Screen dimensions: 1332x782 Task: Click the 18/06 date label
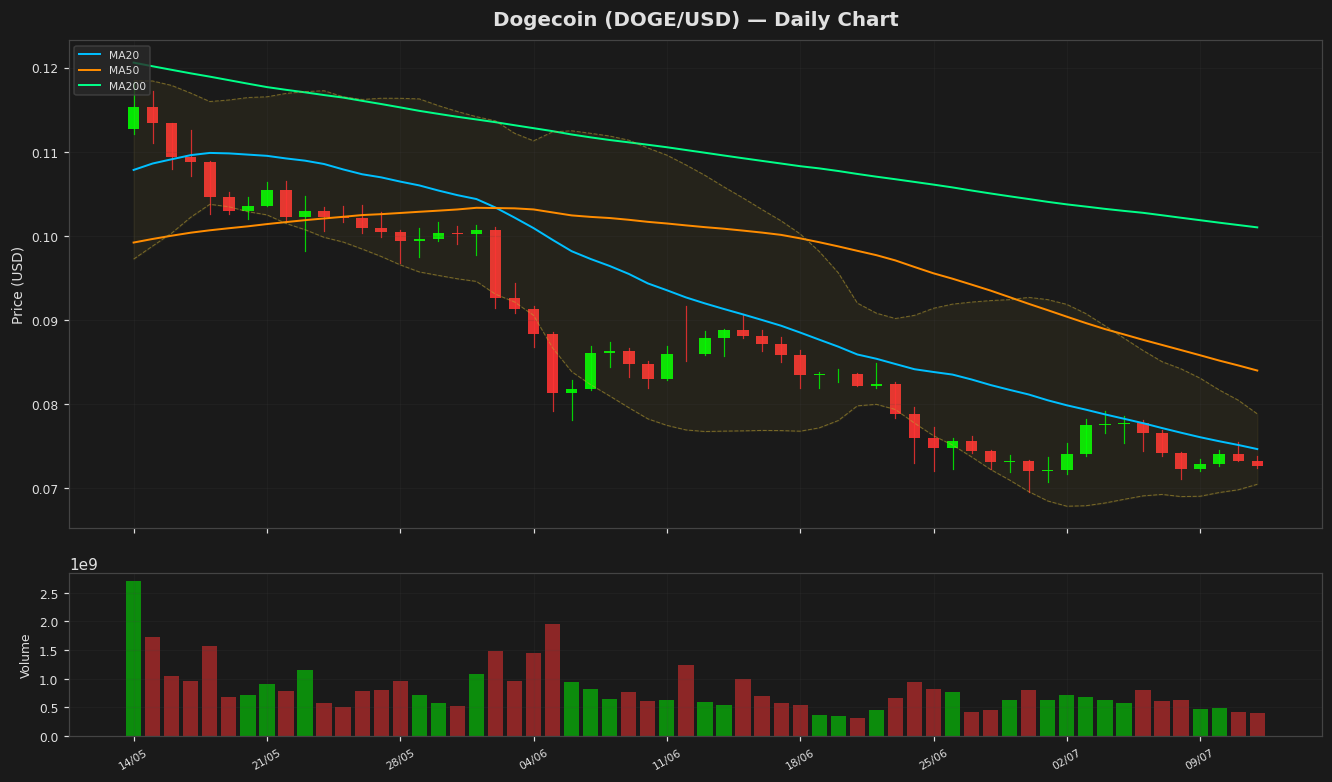[x=800, y=760]
